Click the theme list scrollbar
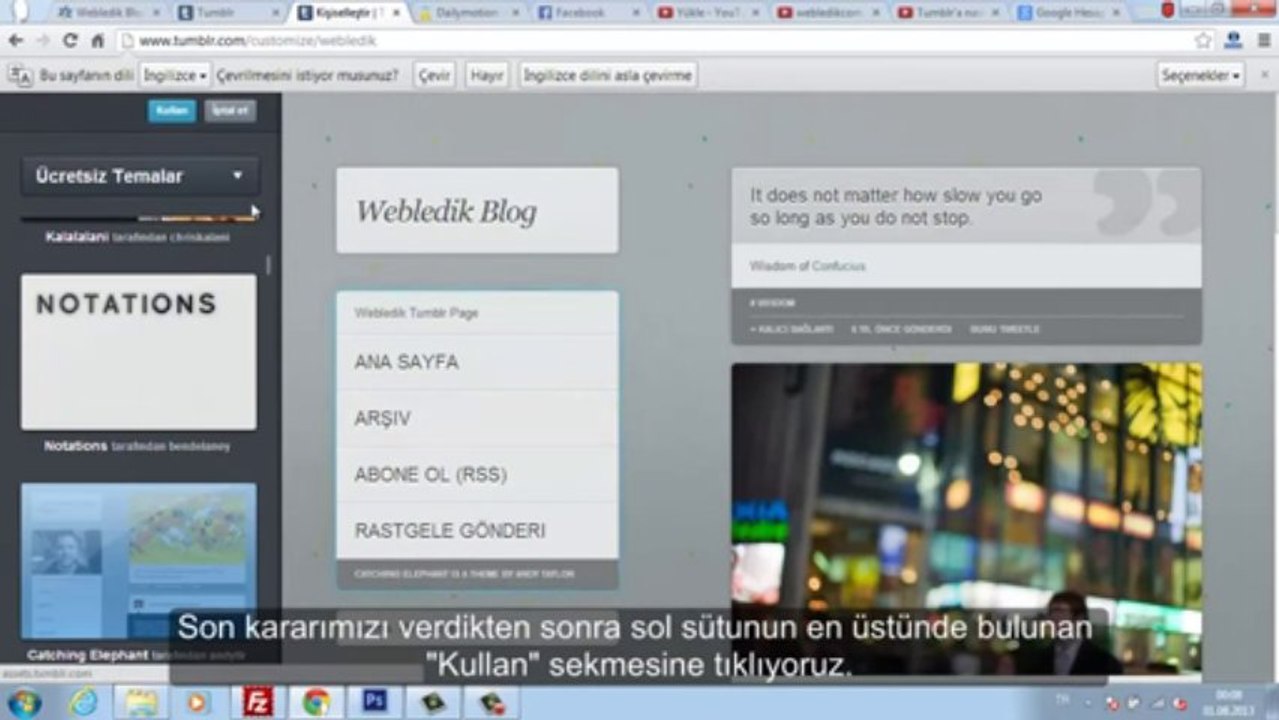Image resolution: width=1279 pixels, height=720 pixels. tap(268, 265)
